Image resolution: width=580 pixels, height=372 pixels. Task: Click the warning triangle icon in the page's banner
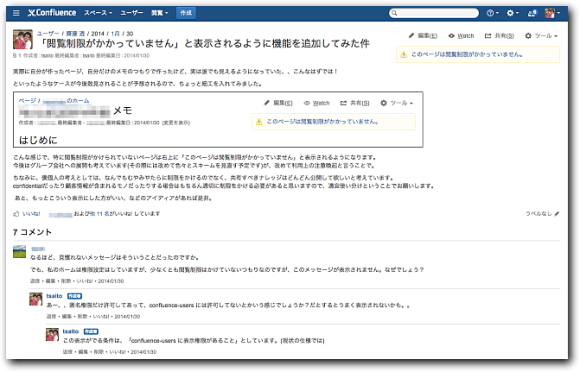pos(404,55)
